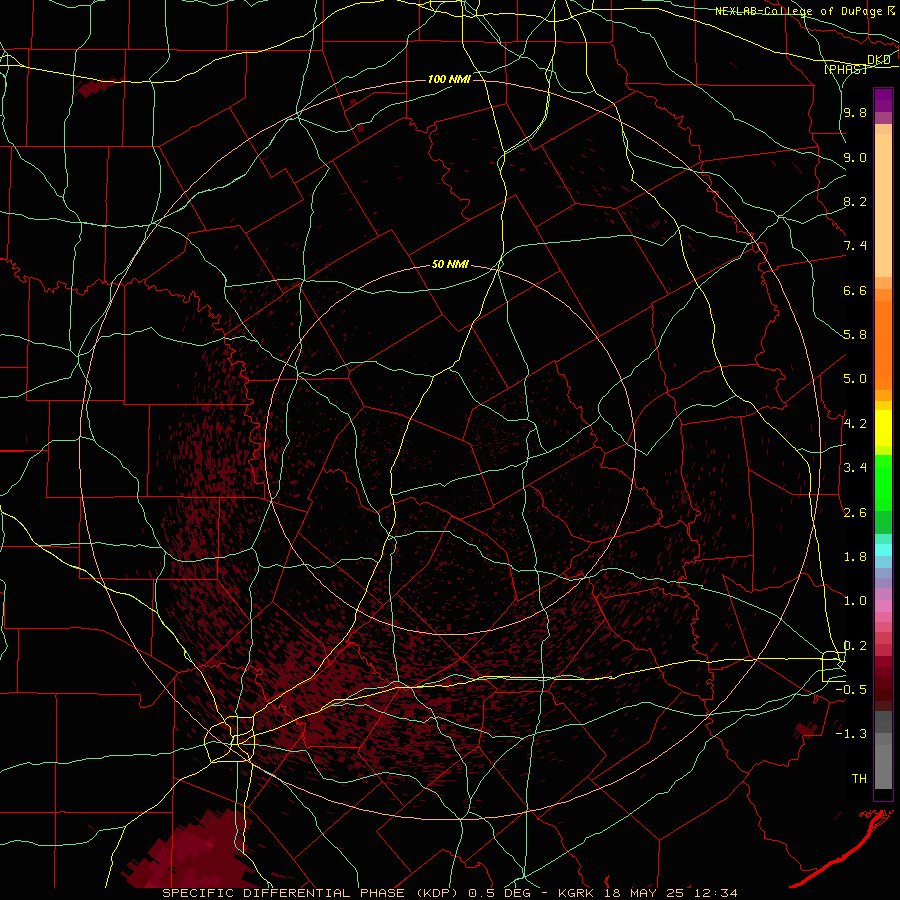This screenshot has width=900, height=900.
Task: Click the 9.0 scale value
Action: [x=855, y=157]
